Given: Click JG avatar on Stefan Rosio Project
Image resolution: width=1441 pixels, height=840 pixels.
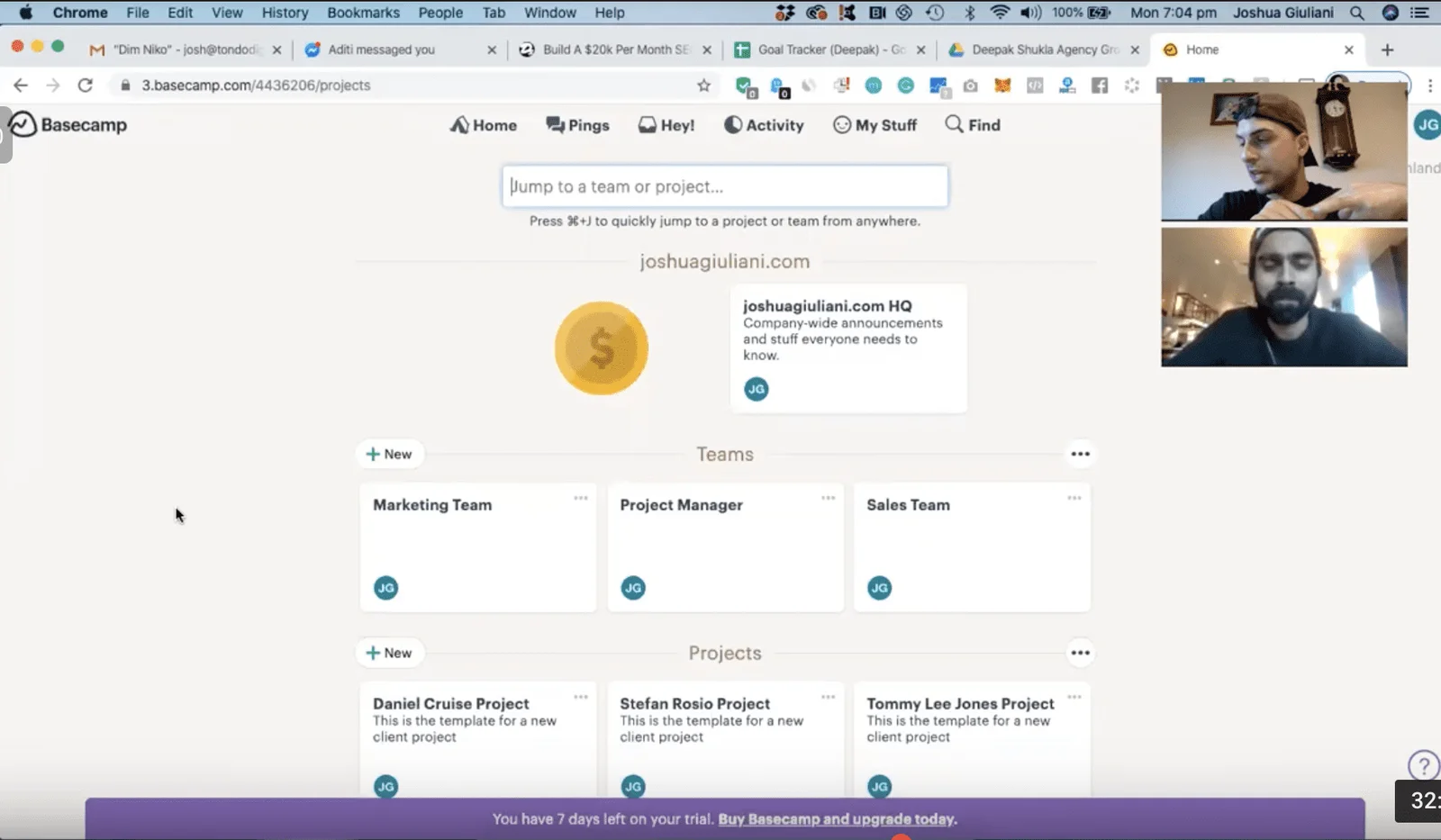Looking at the screenshot, I should coord(633,786).
